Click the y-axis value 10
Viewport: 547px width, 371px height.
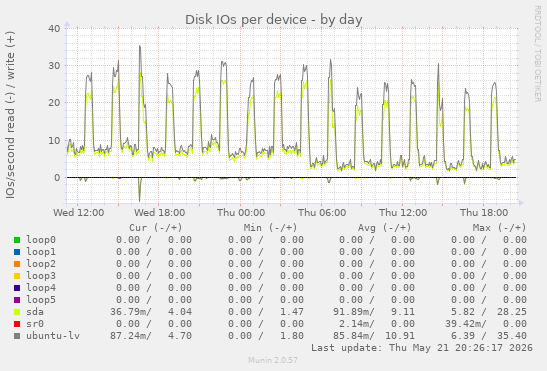pos(54,140)
